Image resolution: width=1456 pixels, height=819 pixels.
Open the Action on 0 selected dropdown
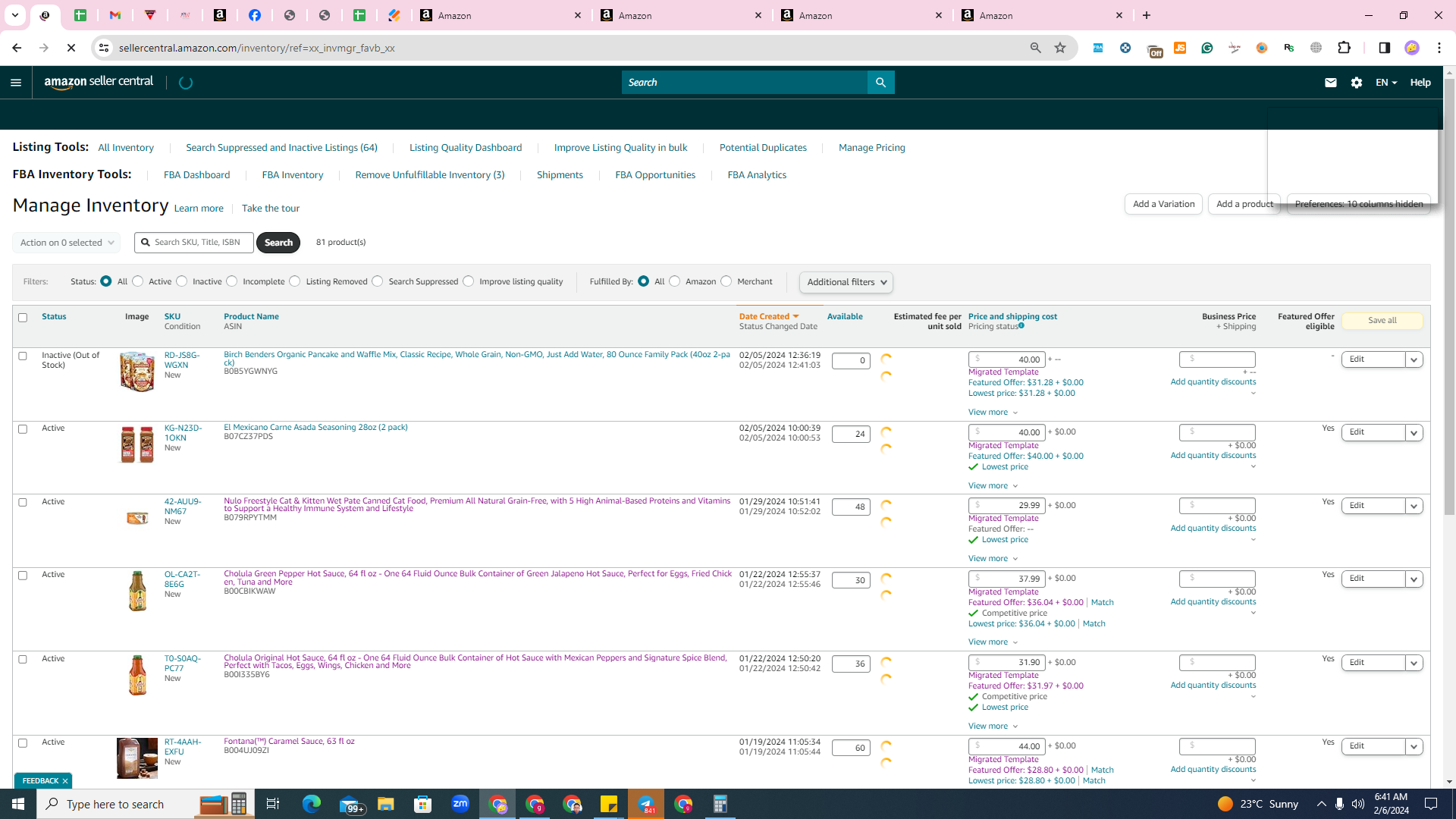pos(66,243)
